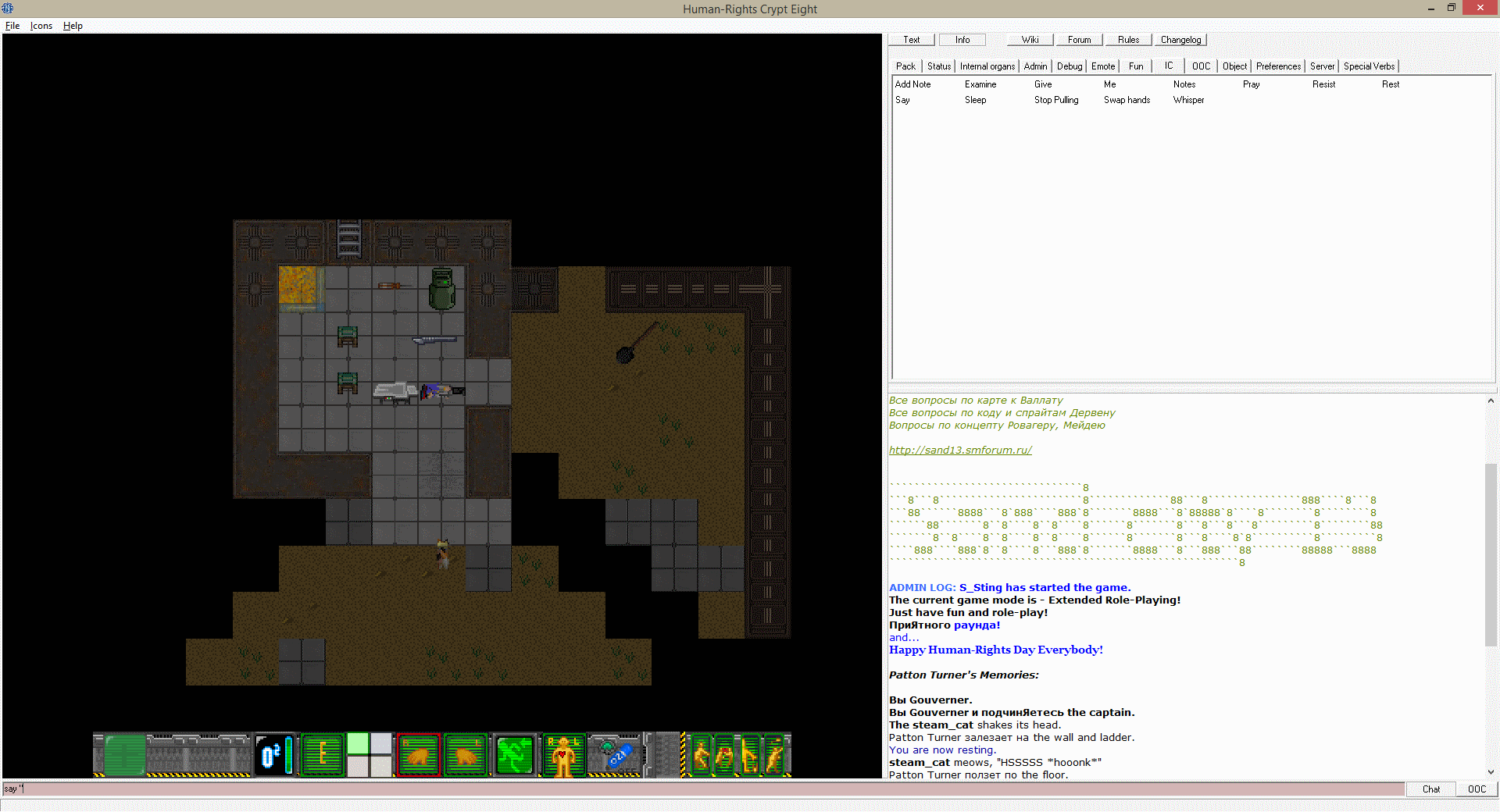Switch to the Fun tab
This screenshot has width=1500, height=812.
pos(1136,66)
